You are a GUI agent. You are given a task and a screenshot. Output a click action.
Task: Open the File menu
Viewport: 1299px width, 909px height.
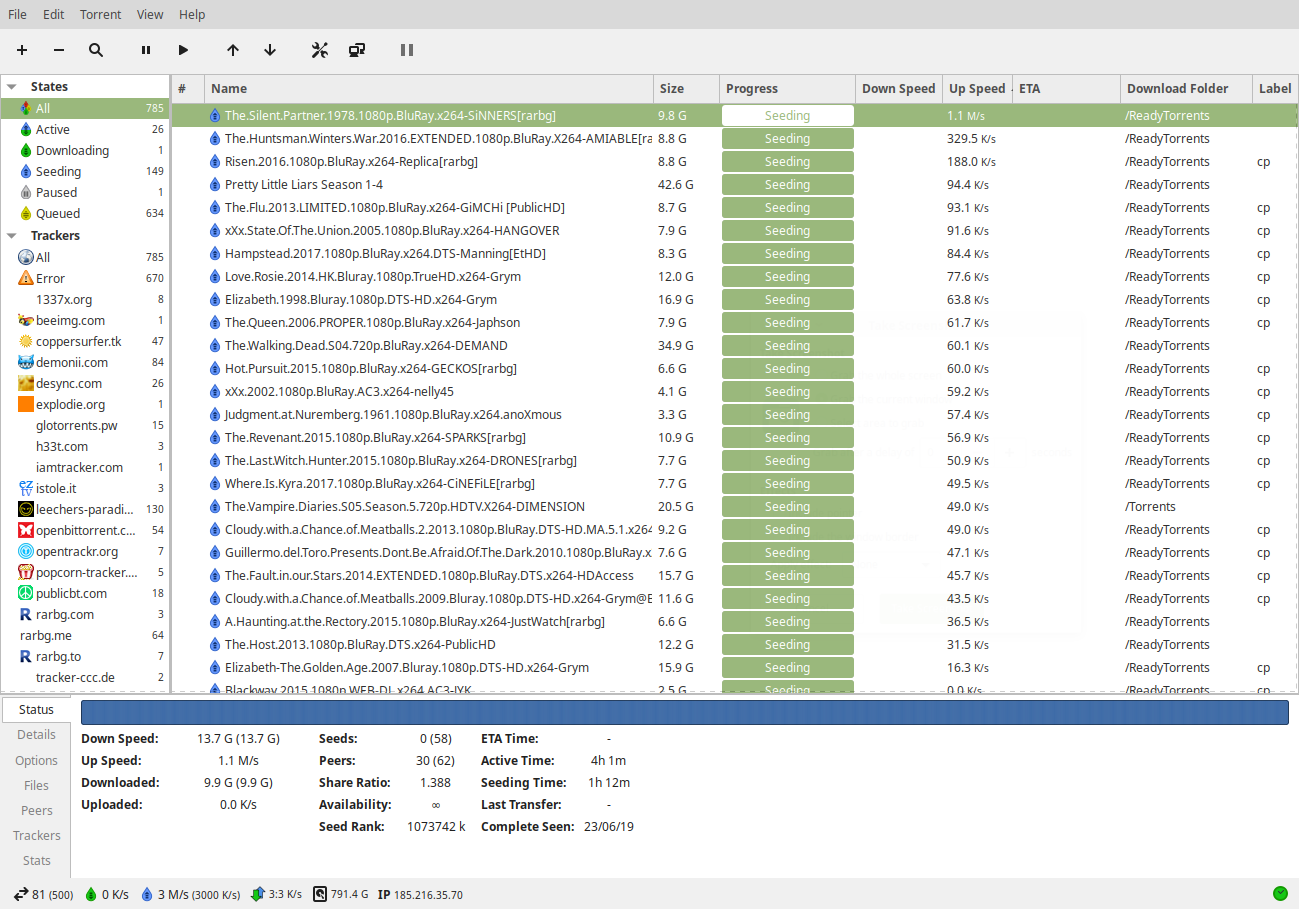coord(18,14)
